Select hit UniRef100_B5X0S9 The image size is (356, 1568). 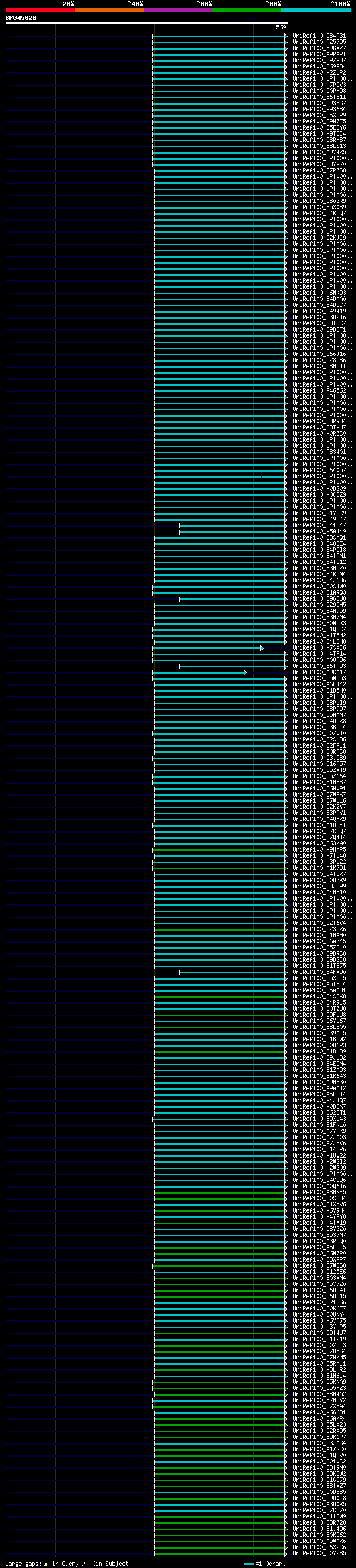point(319,207)
